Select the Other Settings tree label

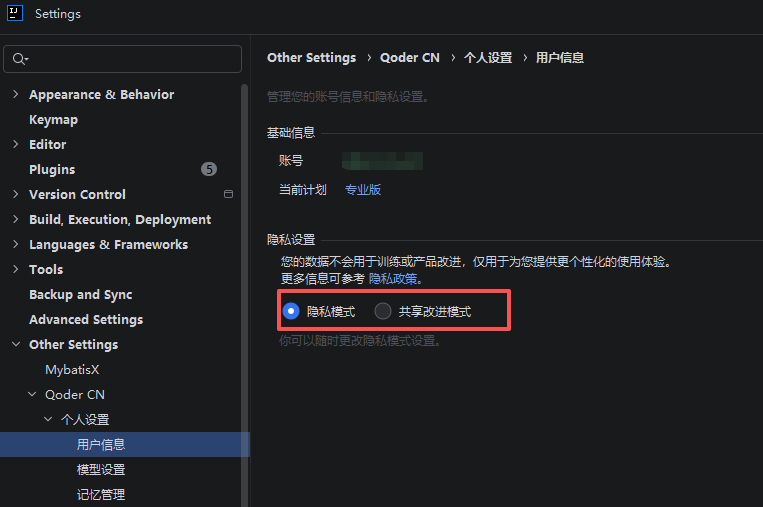point(73,344)
